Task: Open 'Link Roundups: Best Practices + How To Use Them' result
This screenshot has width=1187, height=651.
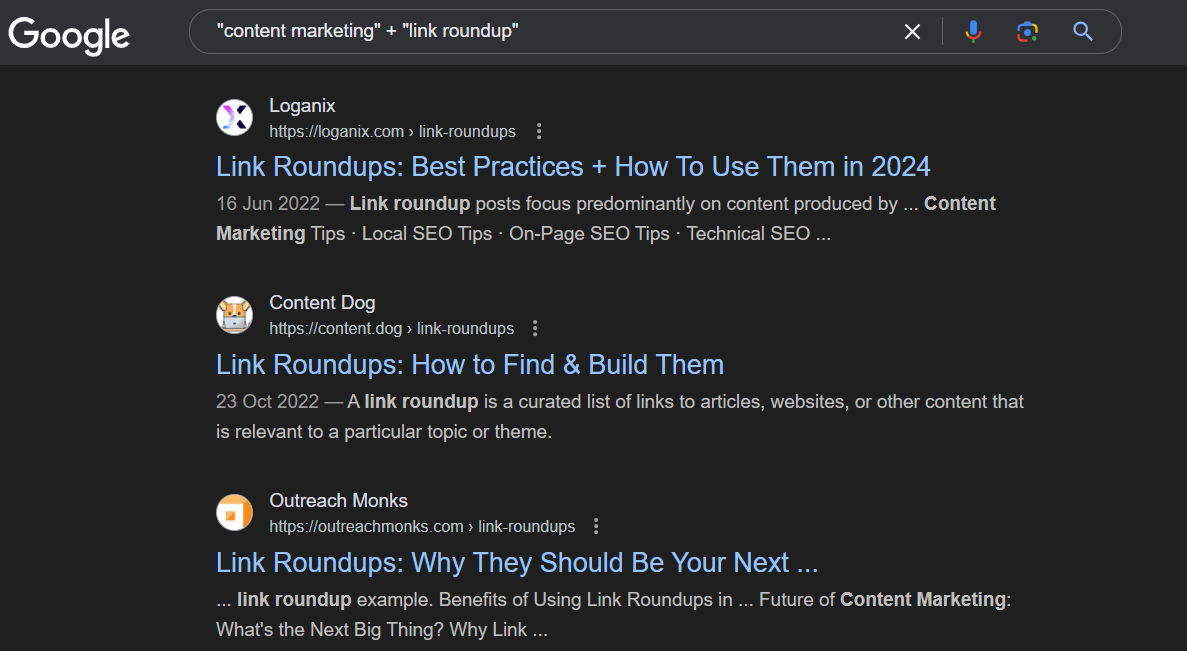Action: coord(573,167)
